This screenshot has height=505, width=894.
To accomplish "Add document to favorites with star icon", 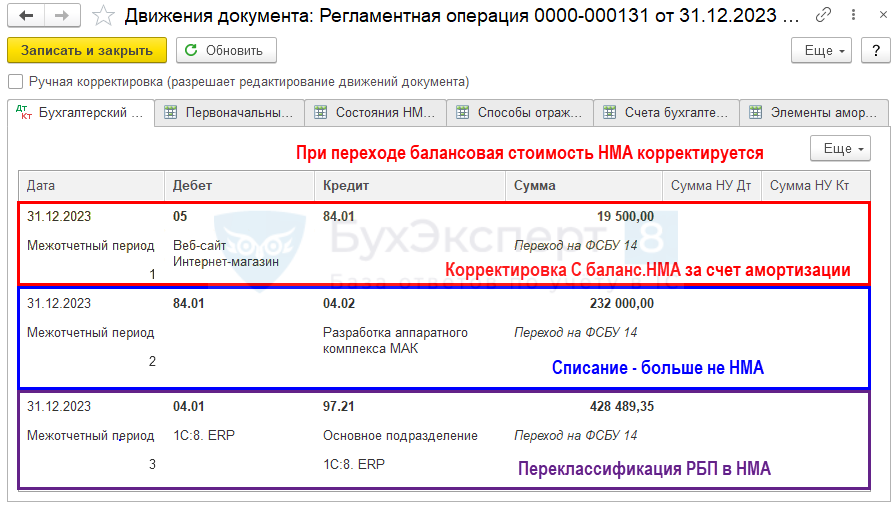I will coord(102,16).
